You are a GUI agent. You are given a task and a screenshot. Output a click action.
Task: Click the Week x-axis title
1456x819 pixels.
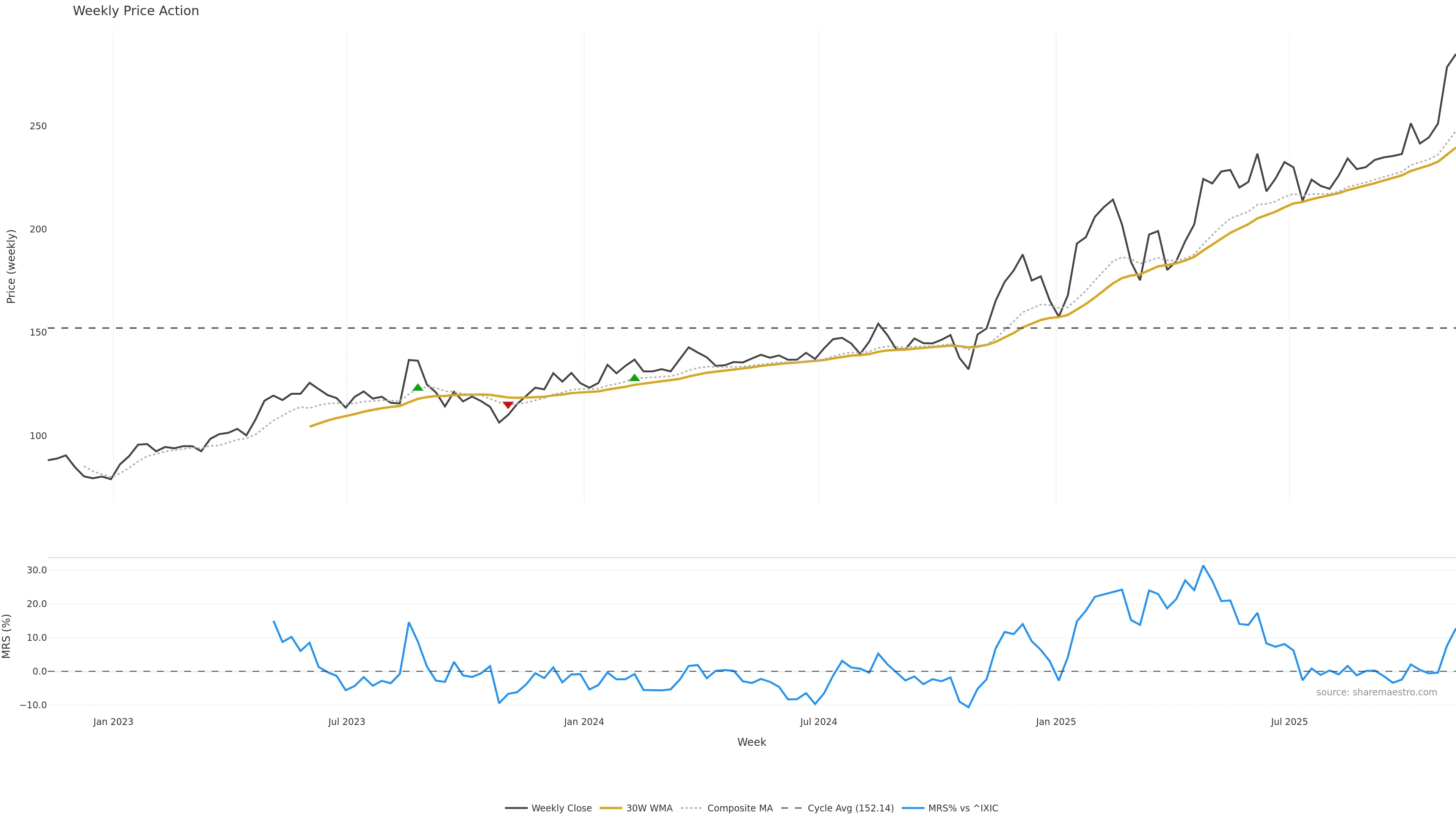point(751,742)
